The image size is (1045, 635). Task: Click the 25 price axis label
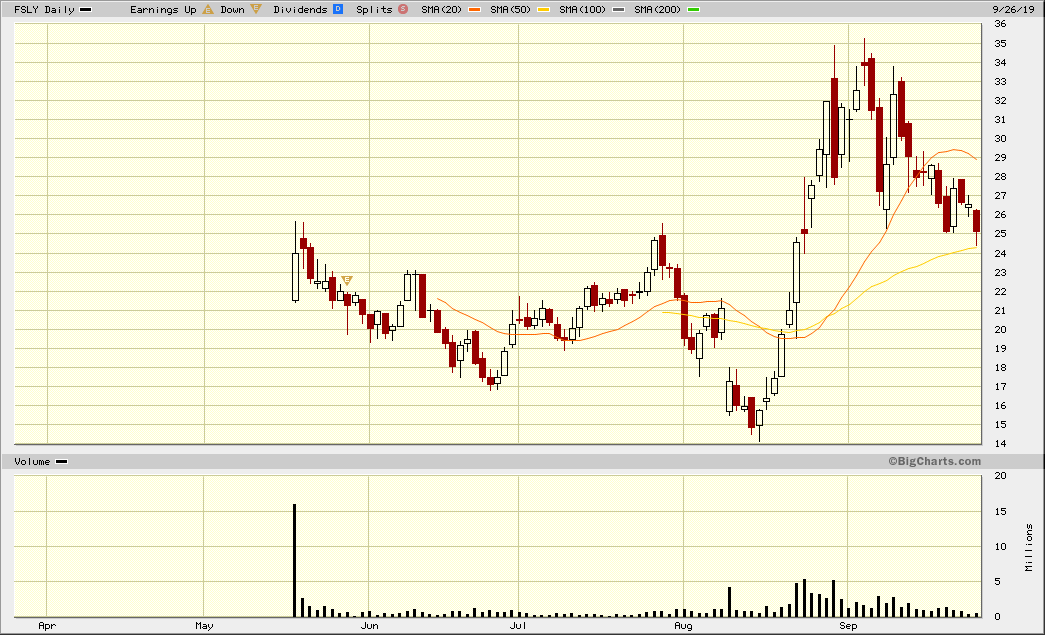[x=1000, y=234]
